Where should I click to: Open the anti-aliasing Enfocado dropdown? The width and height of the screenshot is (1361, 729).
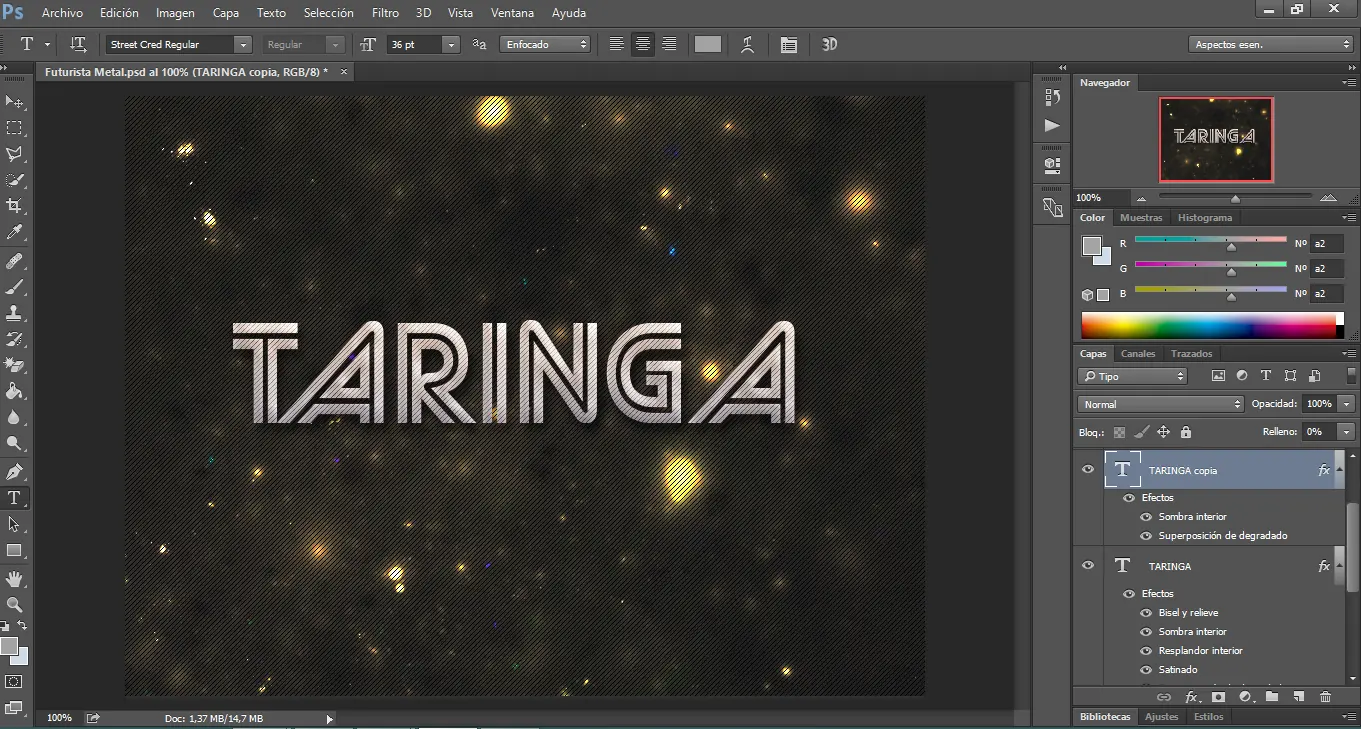(545, 45)
